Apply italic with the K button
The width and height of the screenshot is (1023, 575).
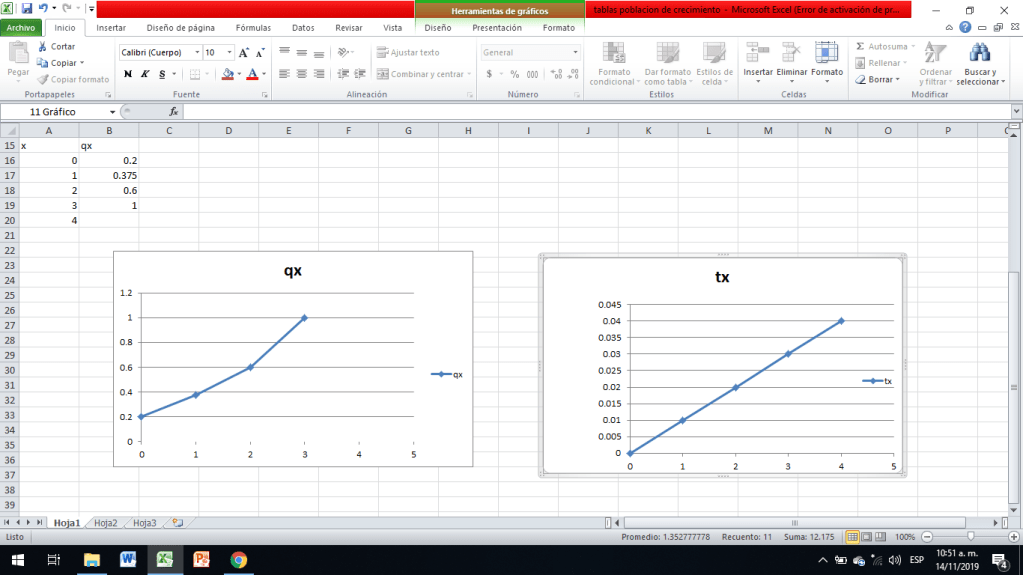(145, 74)
